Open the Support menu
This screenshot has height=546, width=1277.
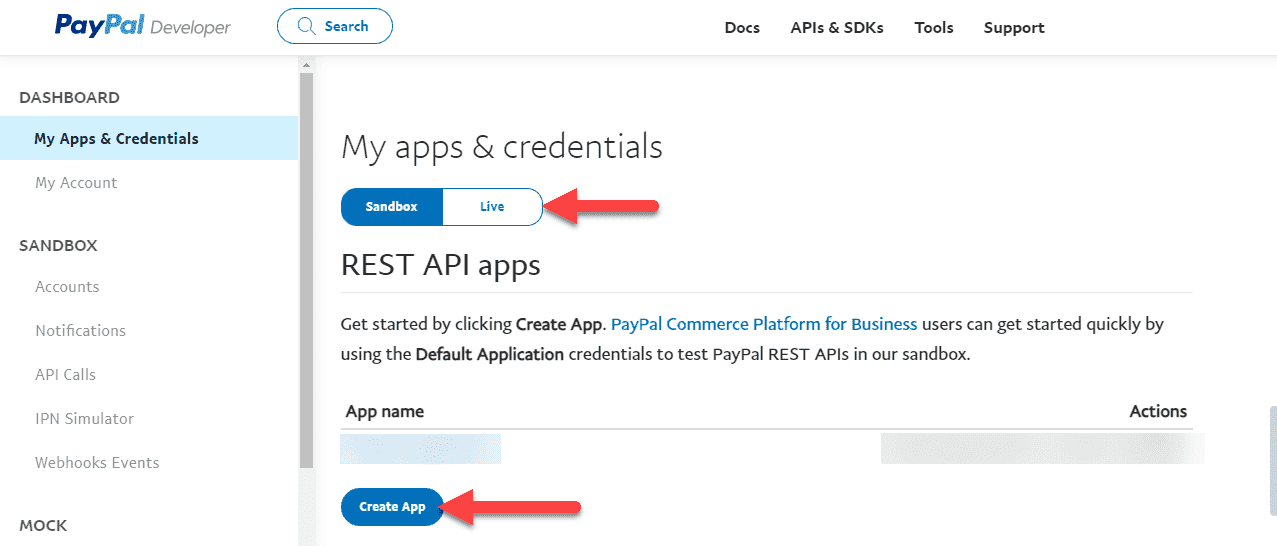coord(1014,28)
